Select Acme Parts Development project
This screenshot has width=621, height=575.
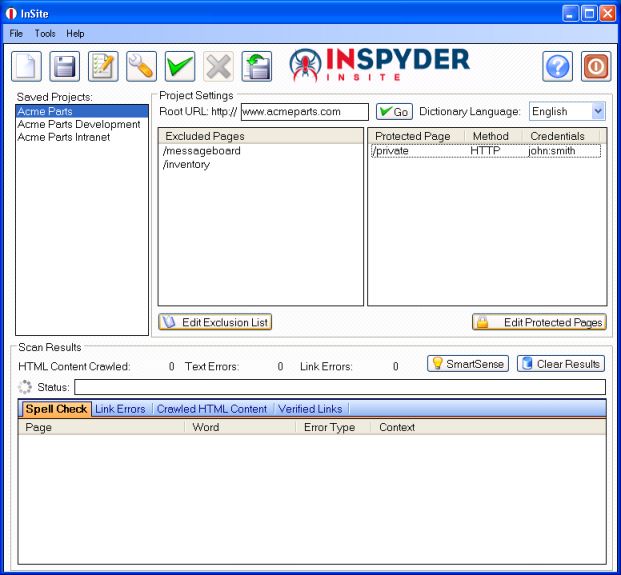pyautogui.click(x=82, y=124)
